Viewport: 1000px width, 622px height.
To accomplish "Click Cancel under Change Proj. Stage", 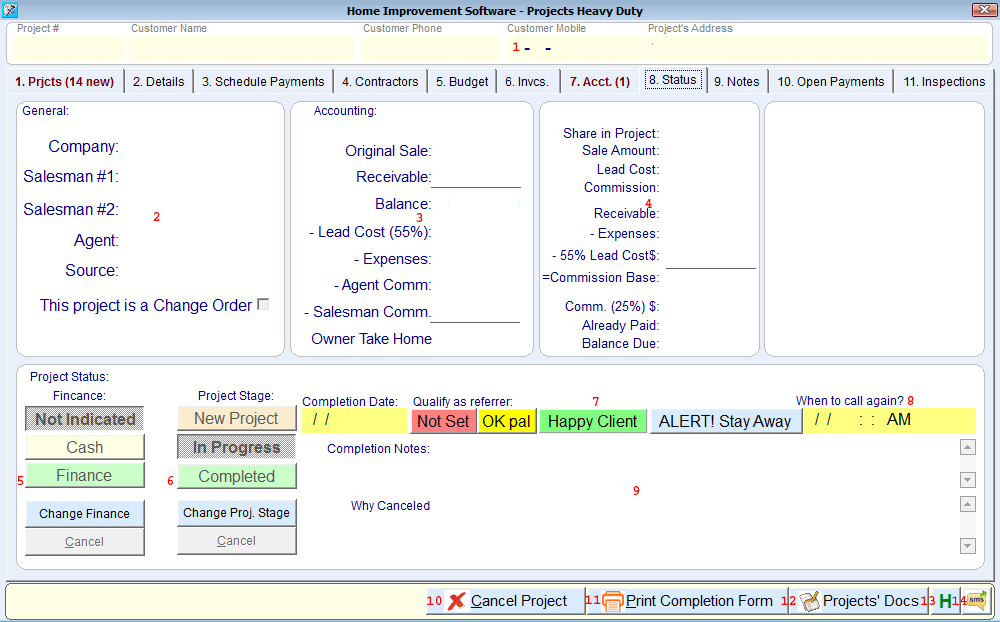I will (x=237, y=541).
